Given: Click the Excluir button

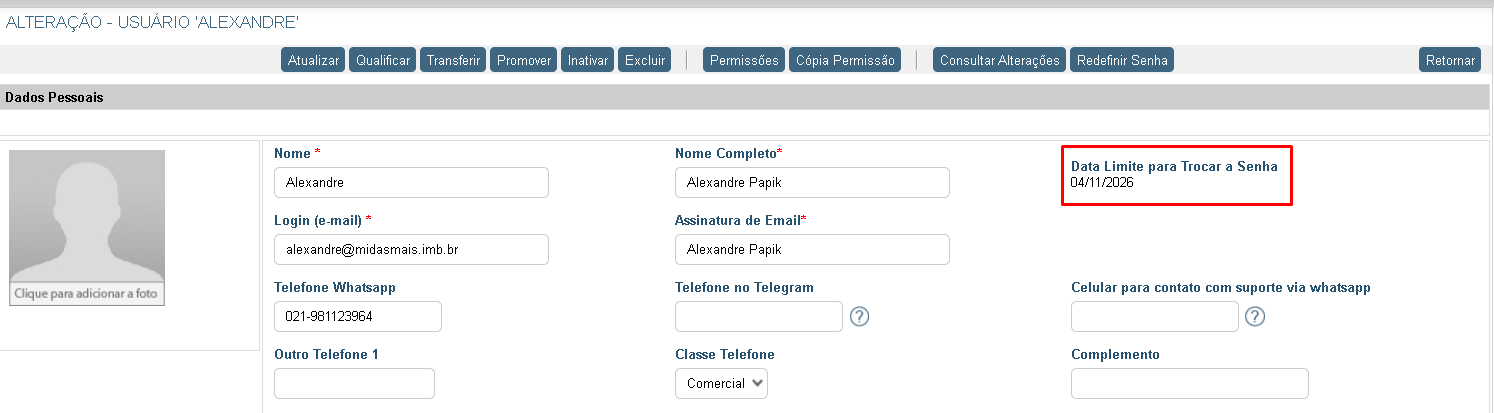Looking at the screenshot, I should (645, 60).
